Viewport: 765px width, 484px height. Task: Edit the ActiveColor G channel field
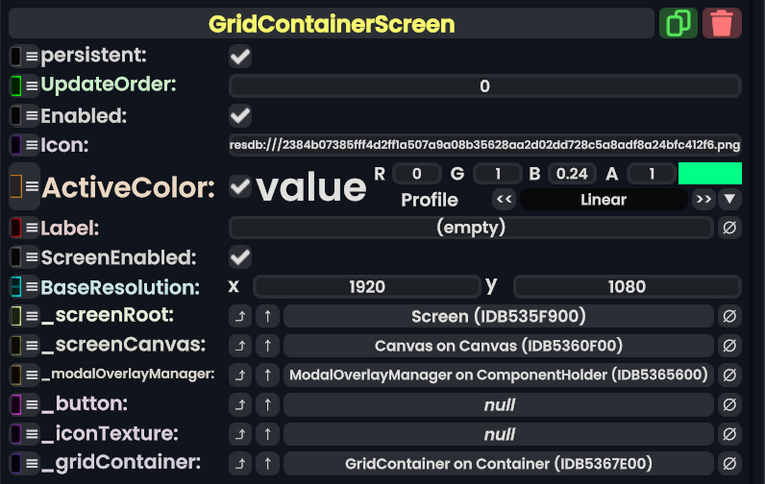(498, 173)
